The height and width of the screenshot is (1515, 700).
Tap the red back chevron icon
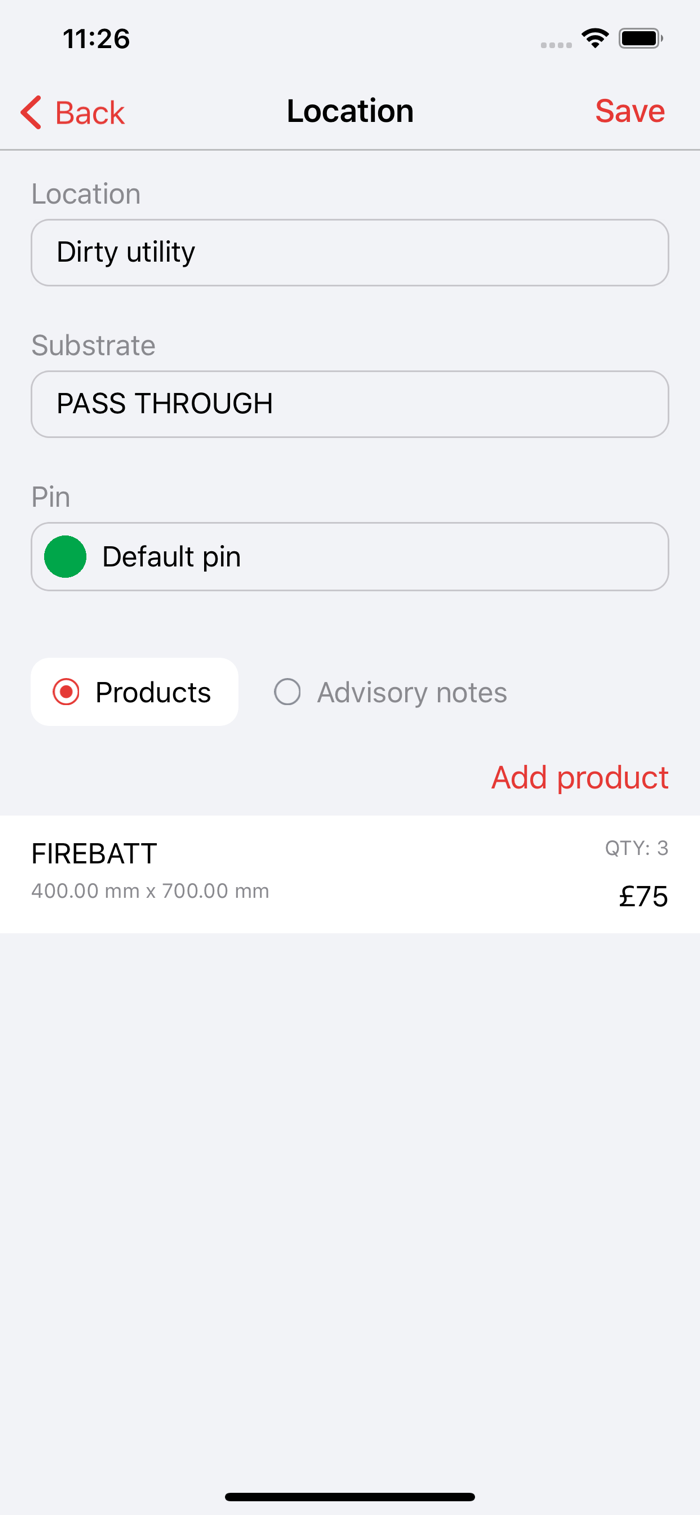coord(31,112)
